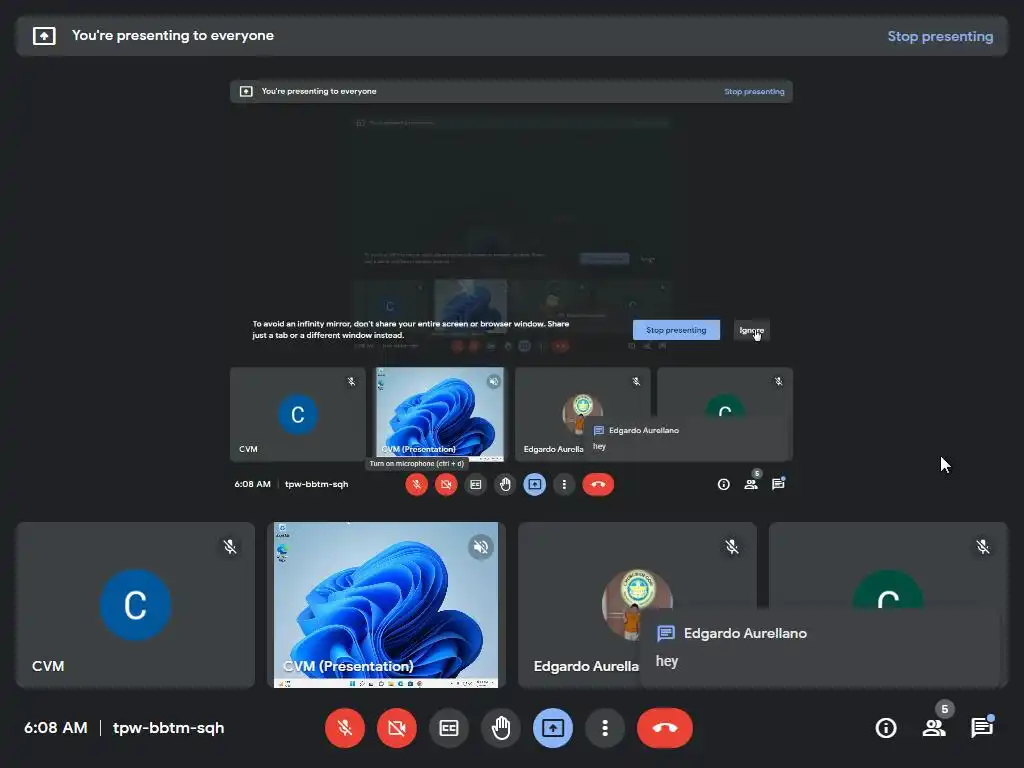
Task: Toggle closed captions in the main control bar
Action: coord(449,728)
